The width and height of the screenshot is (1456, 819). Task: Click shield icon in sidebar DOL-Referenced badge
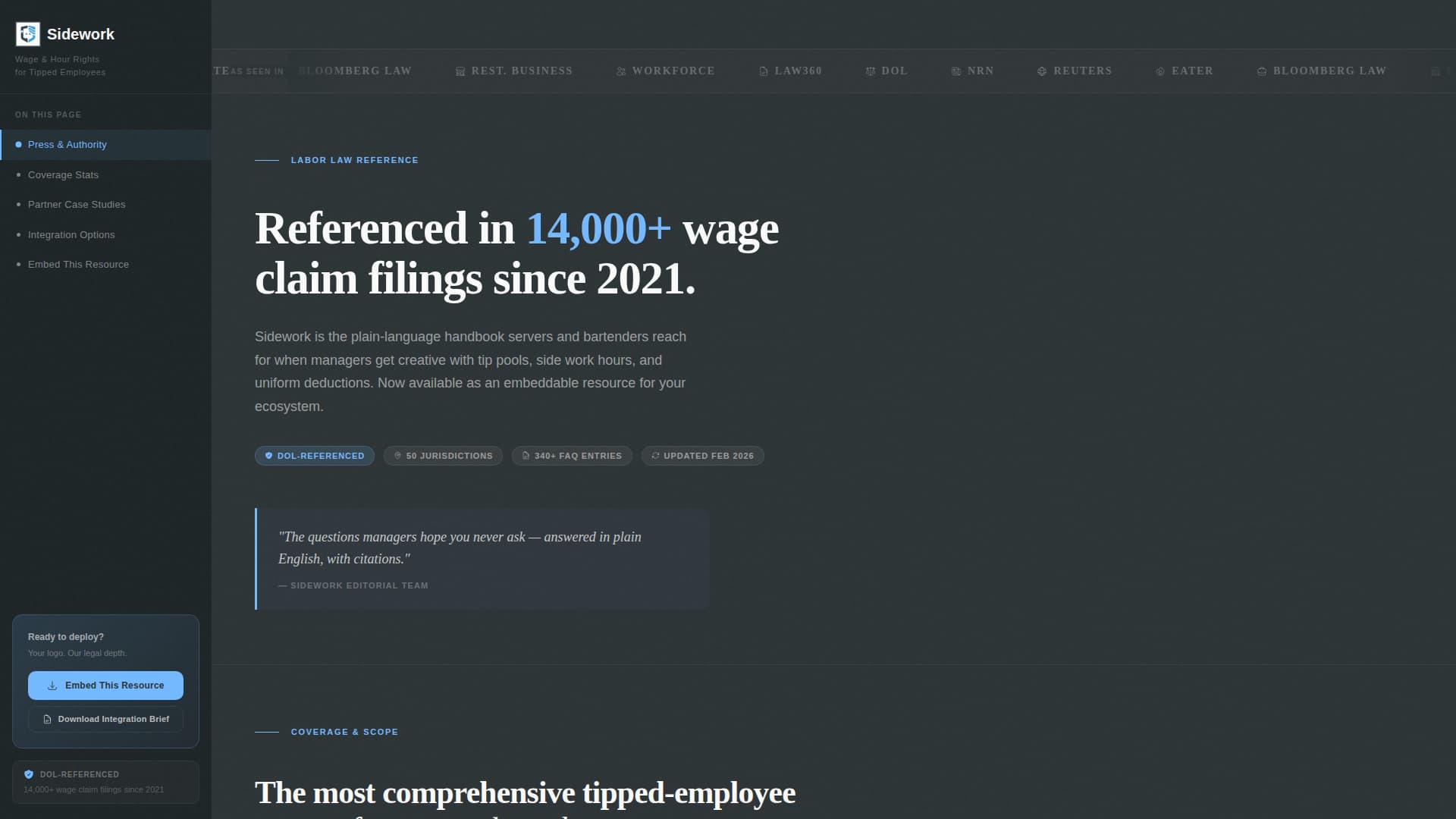[x=29, y=774]
